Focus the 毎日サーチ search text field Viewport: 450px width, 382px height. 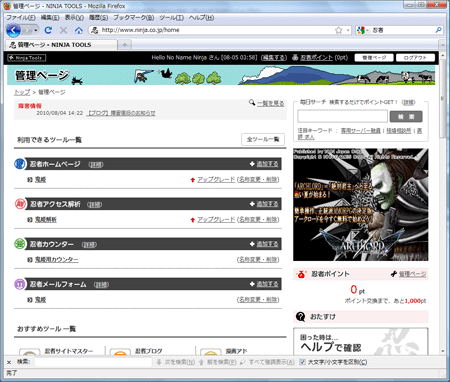click(x=342, y=116)
